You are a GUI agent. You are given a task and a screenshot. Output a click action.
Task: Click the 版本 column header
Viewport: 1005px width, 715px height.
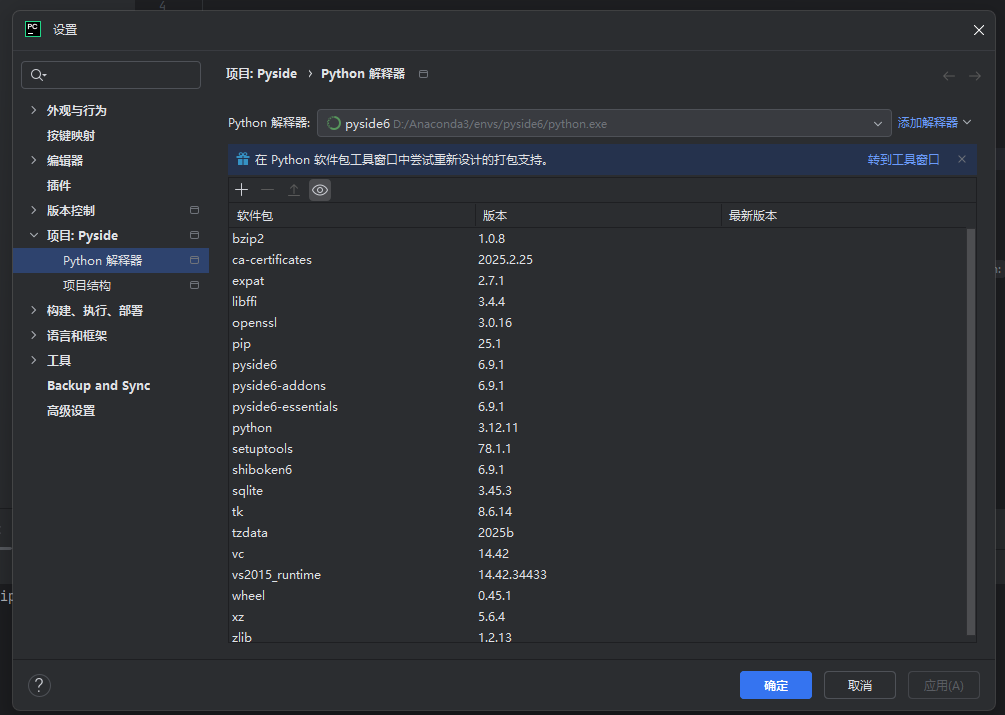coord(598,215)
